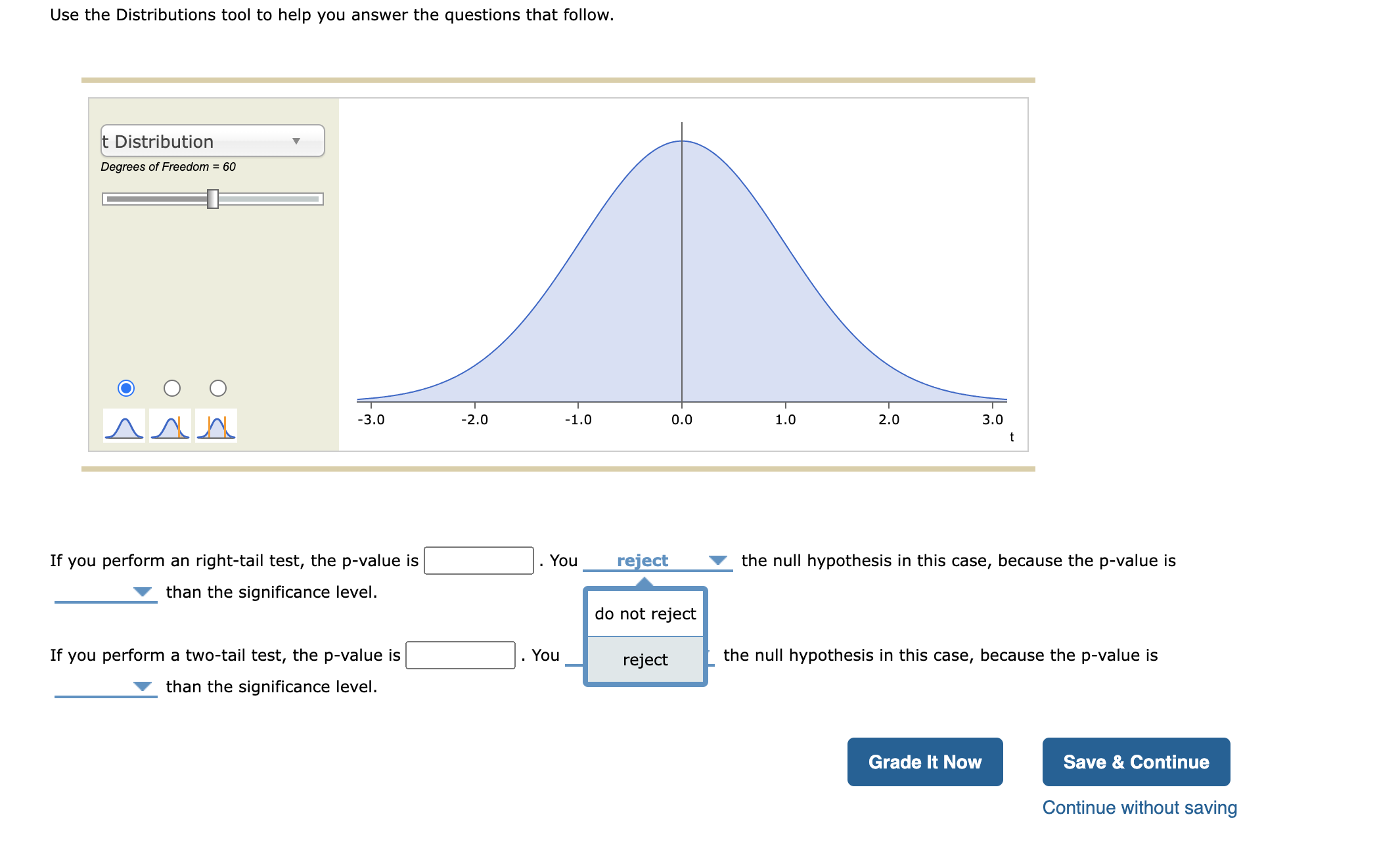Viewport: 1400px width, 846px height.
Task: Select the middle radio button option
Action: point(171,389)
